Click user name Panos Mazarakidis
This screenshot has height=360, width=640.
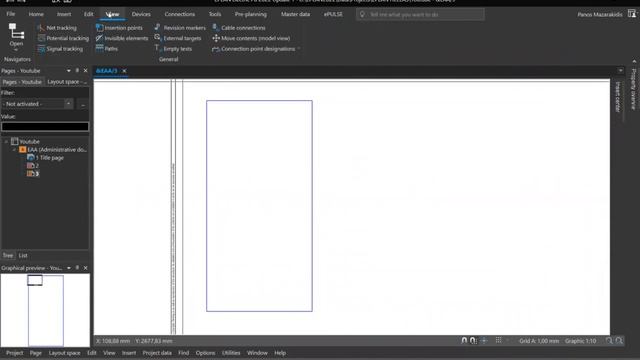(x=600, y=14)
